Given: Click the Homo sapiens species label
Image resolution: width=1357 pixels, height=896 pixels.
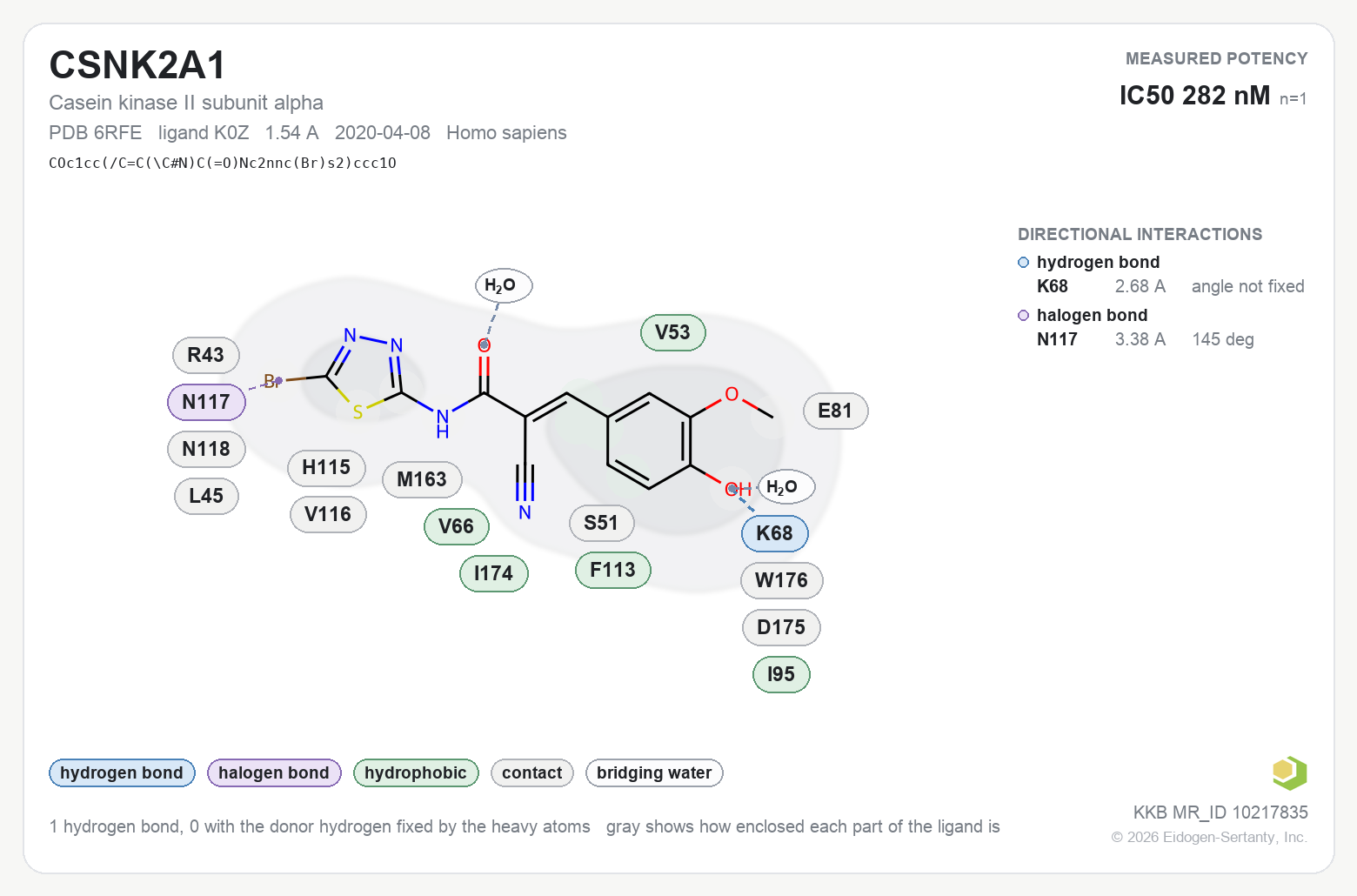Looking at the screenshot, I should [x=506, y=132].
